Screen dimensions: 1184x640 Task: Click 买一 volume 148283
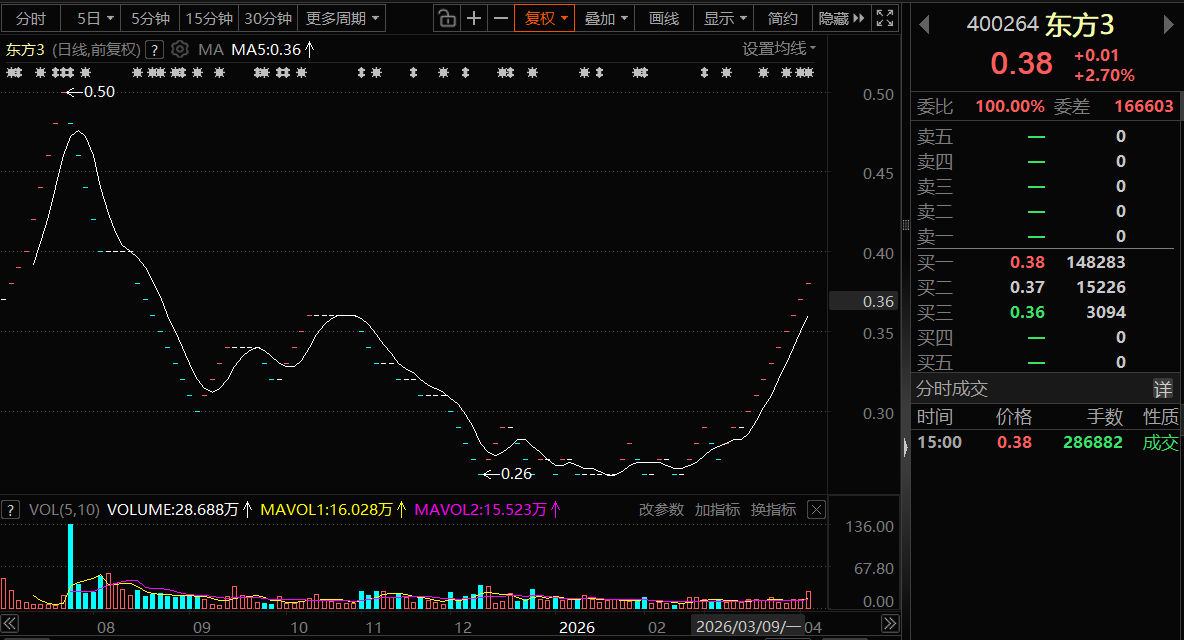1096,263
